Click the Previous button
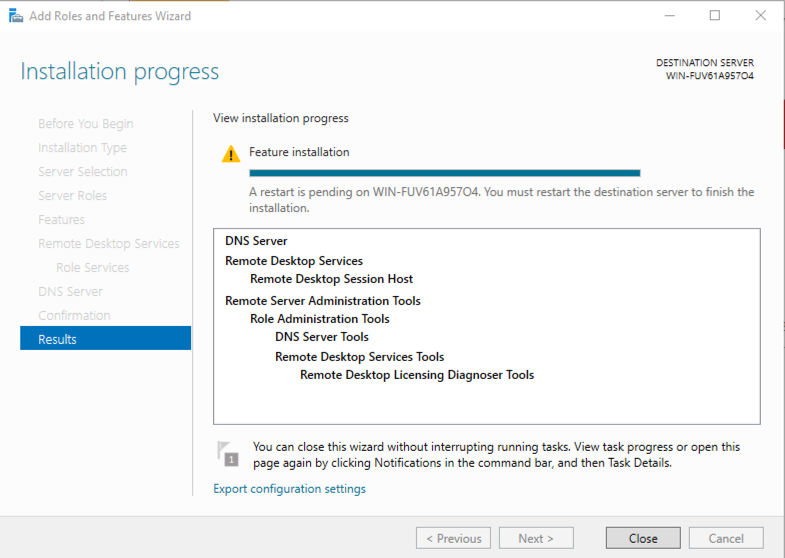 click(453, 538)
